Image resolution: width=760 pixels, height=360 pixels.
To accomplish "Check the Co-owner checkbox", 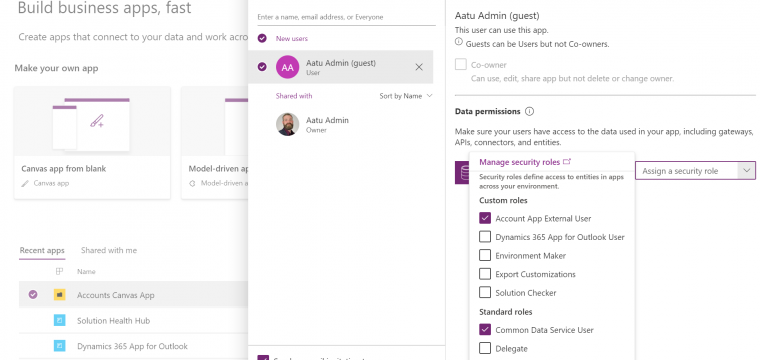I will 460,64.
